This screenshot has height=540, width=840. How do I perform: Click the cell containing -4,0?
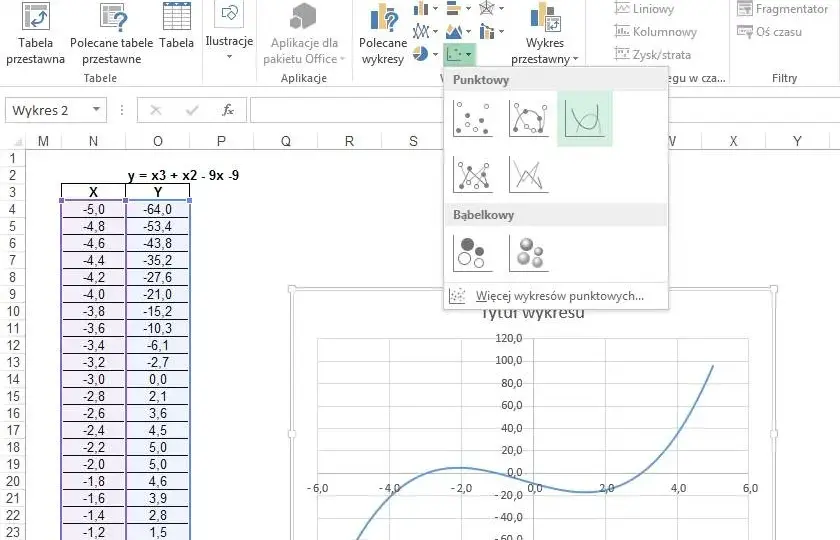point(93,294)
